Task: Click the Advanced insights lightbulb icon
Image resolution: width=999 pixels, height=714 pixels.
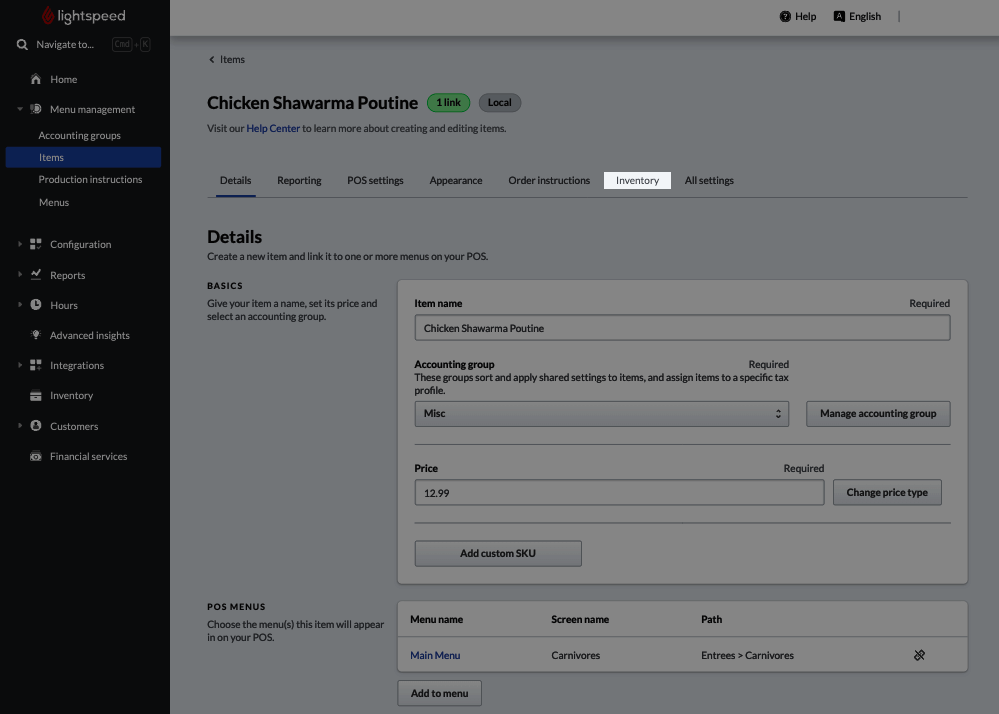Action: pos(36,334)
